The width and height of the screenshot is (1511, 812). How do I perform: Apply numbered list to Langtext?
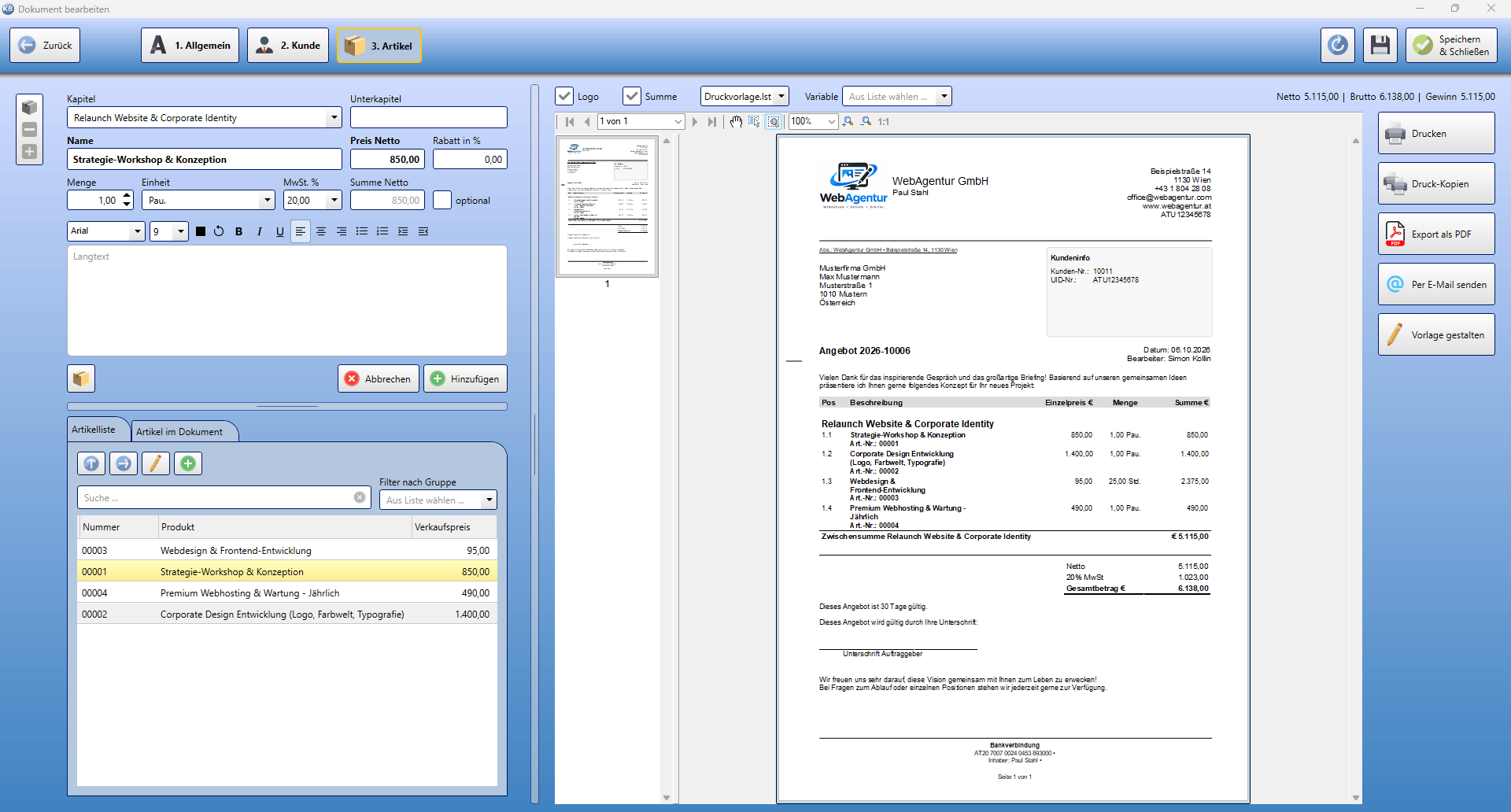382,231
